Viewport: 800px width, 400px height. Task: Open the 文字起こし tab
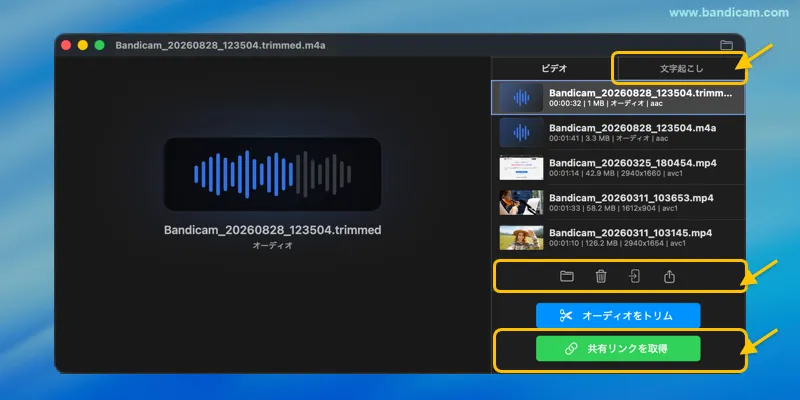tap(681, 68)
